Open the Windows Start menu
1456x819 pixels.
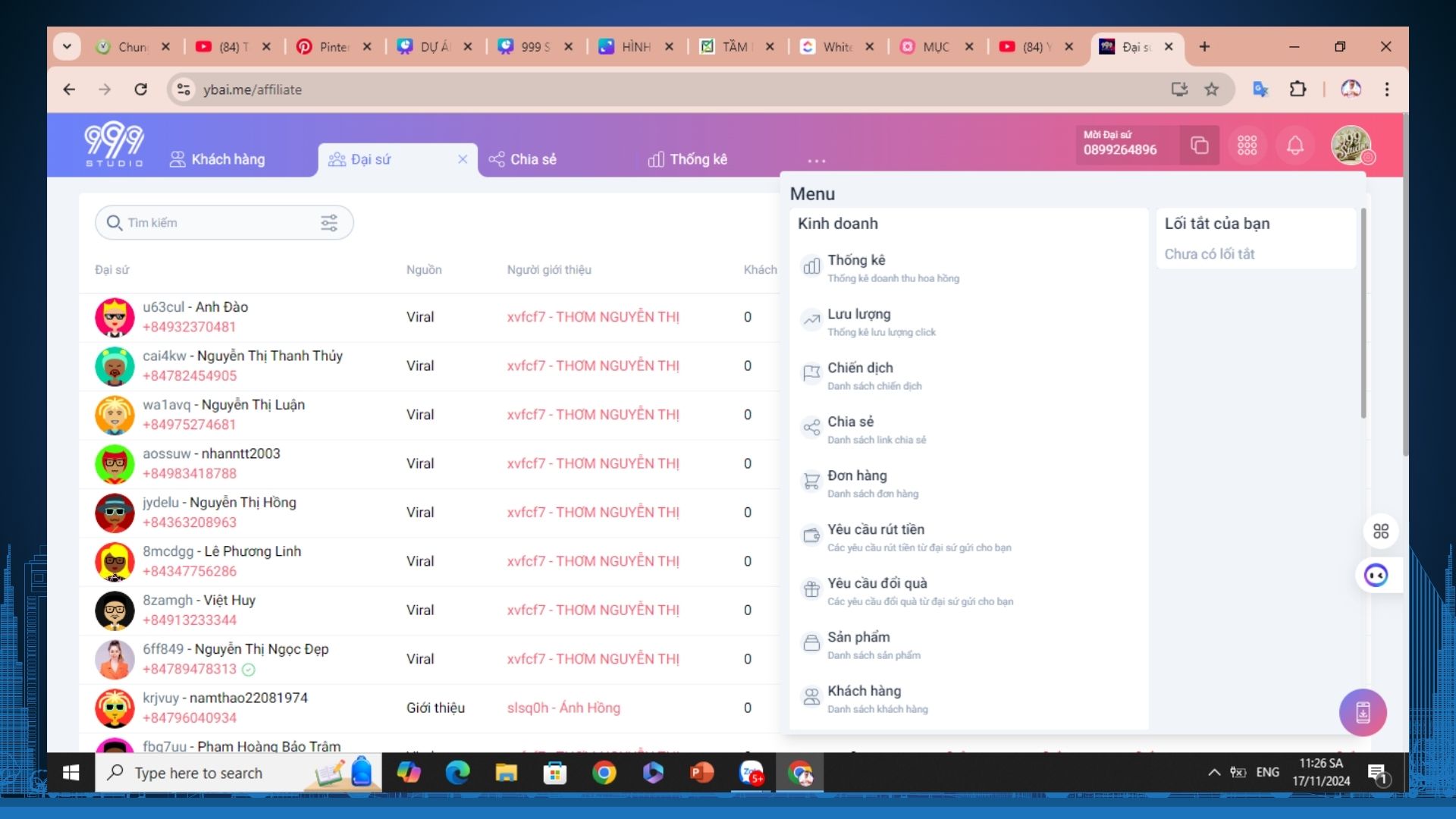[71, 773]
